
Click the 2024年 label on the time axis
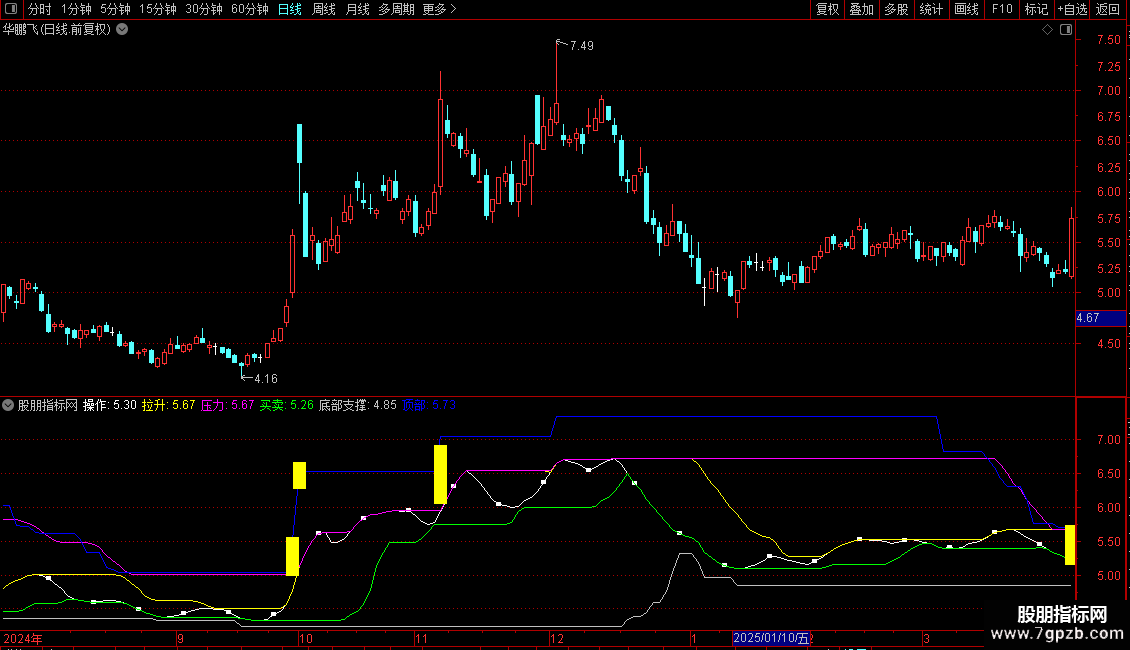[x=23, y=638]
